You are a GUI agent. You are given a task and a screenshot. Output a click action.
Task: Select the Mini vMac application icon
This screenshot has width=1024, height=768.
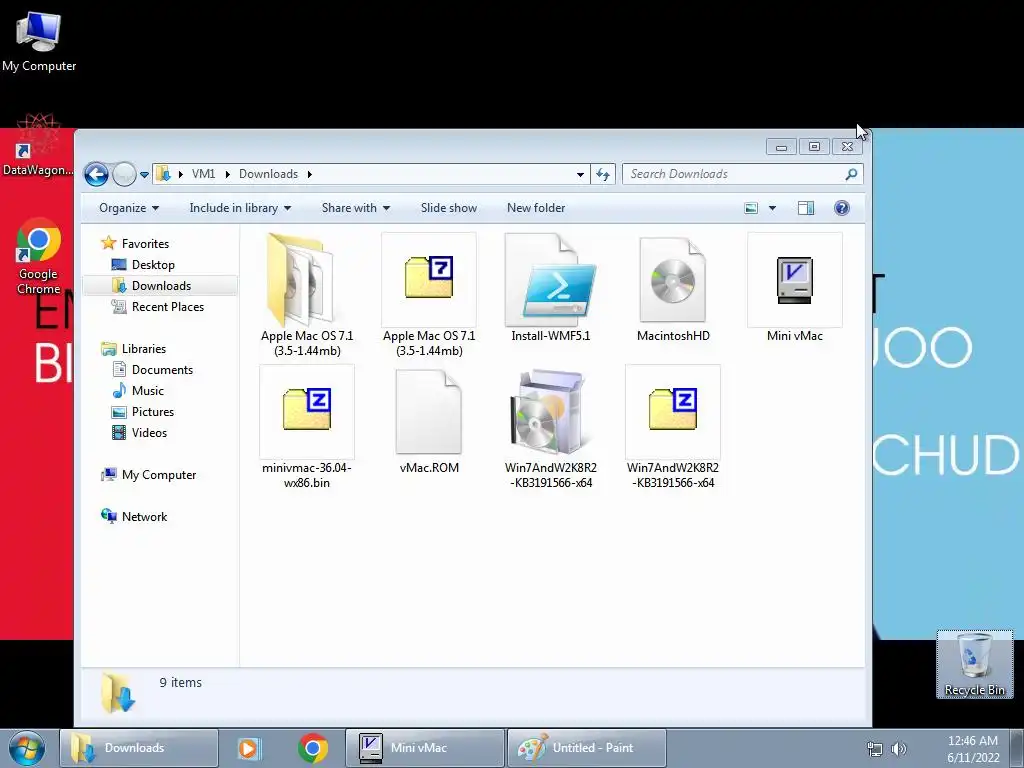(x=795, y=288)
